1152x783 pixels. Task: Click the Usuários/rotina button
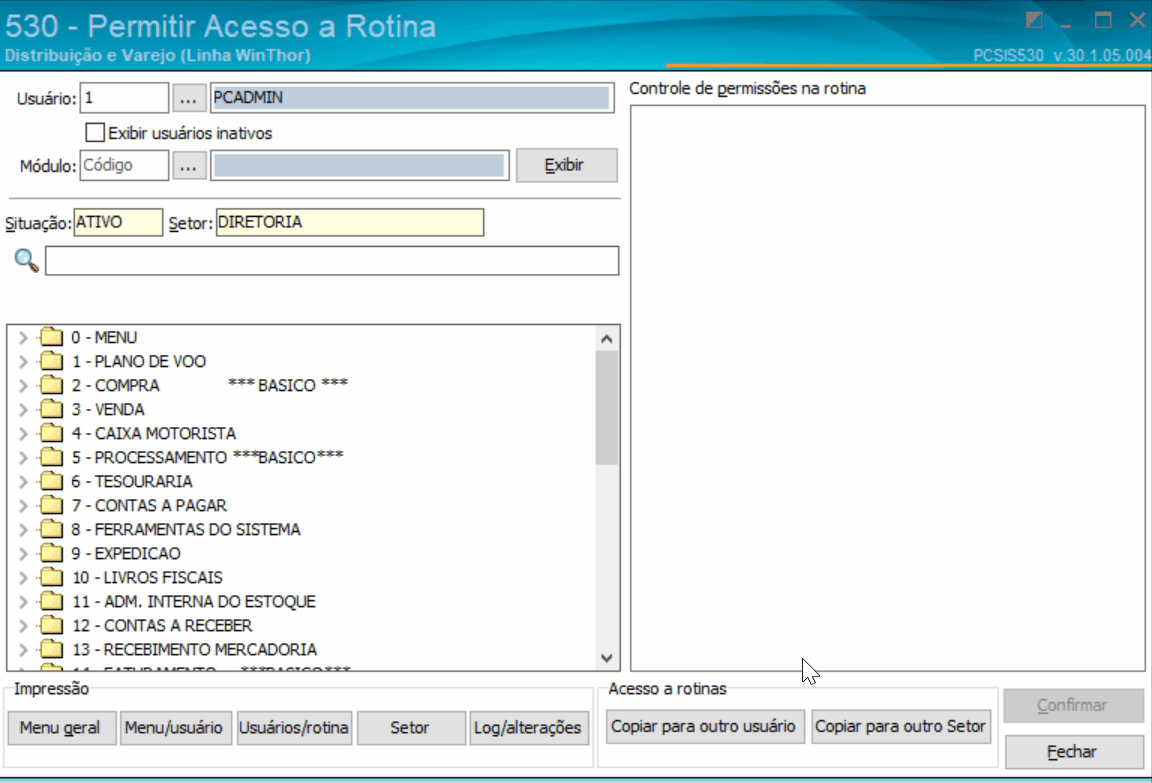(294, 728)
